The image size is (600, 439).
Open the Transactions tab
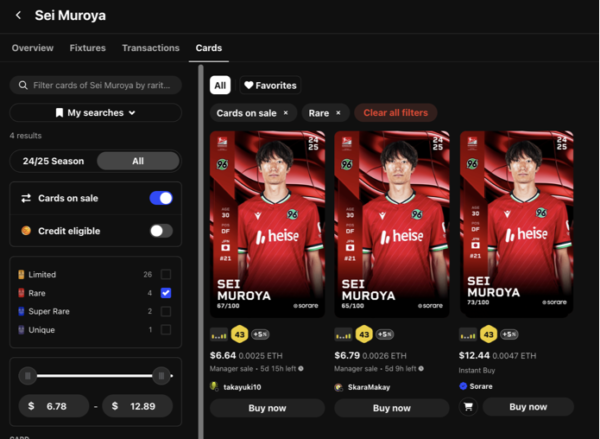[x=151, y=48]
